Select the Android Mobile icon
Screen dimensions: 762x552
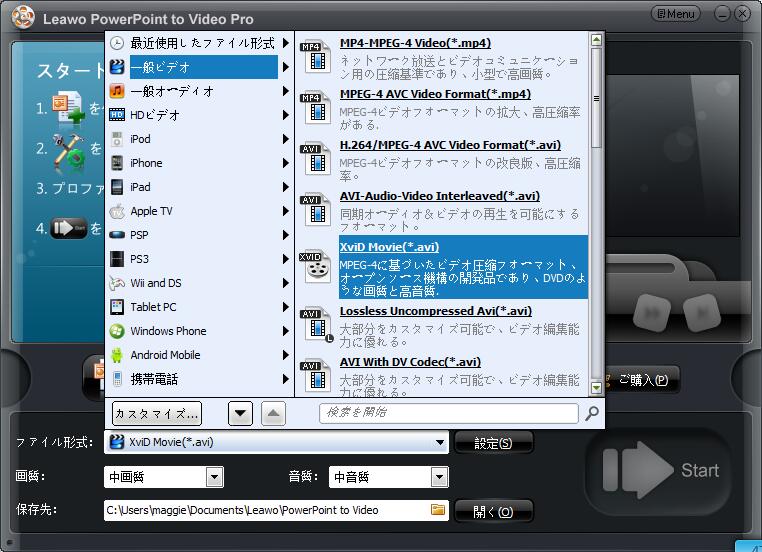point(117,355)
